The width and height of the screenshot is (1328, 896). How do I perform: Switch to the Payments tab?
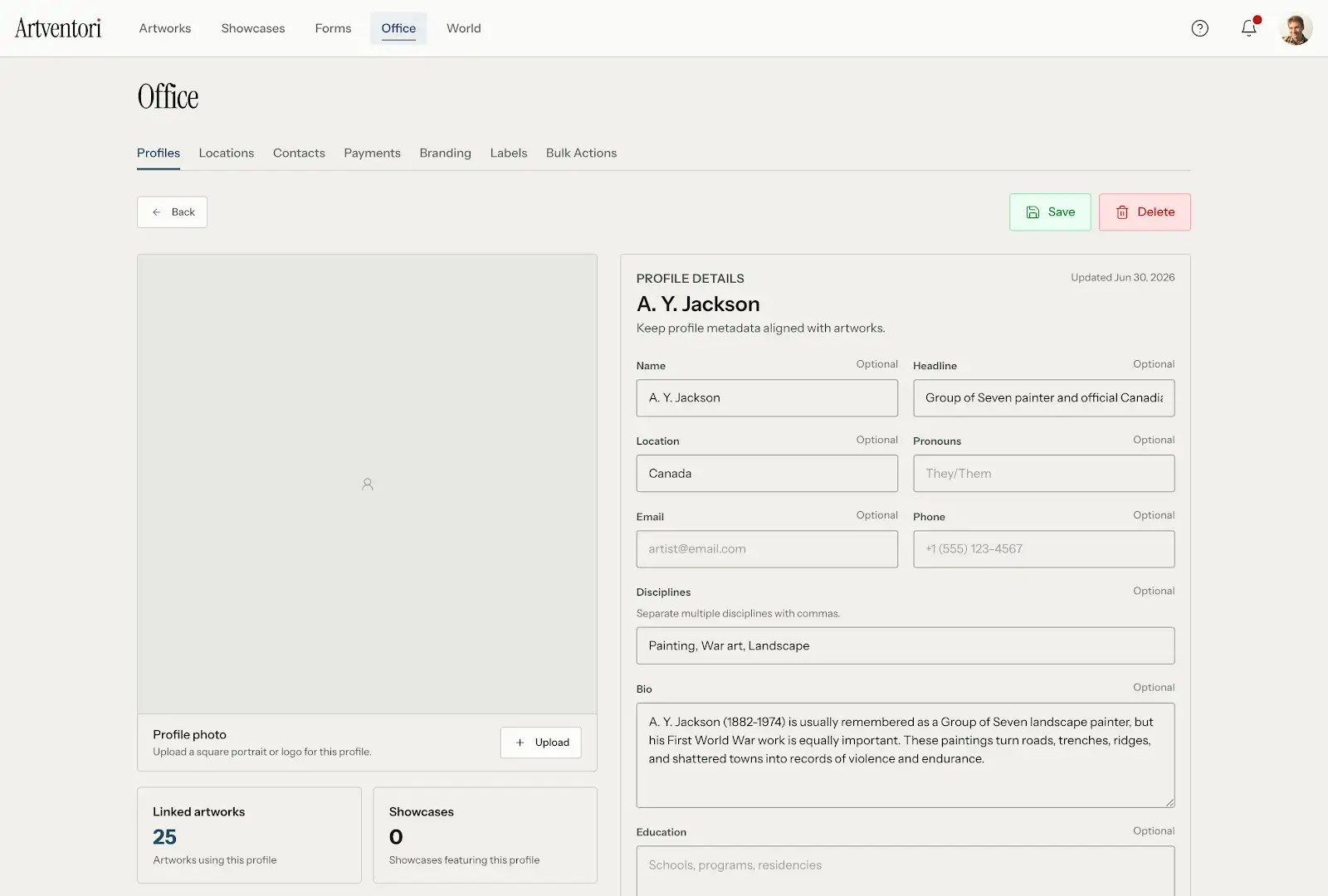372,153
